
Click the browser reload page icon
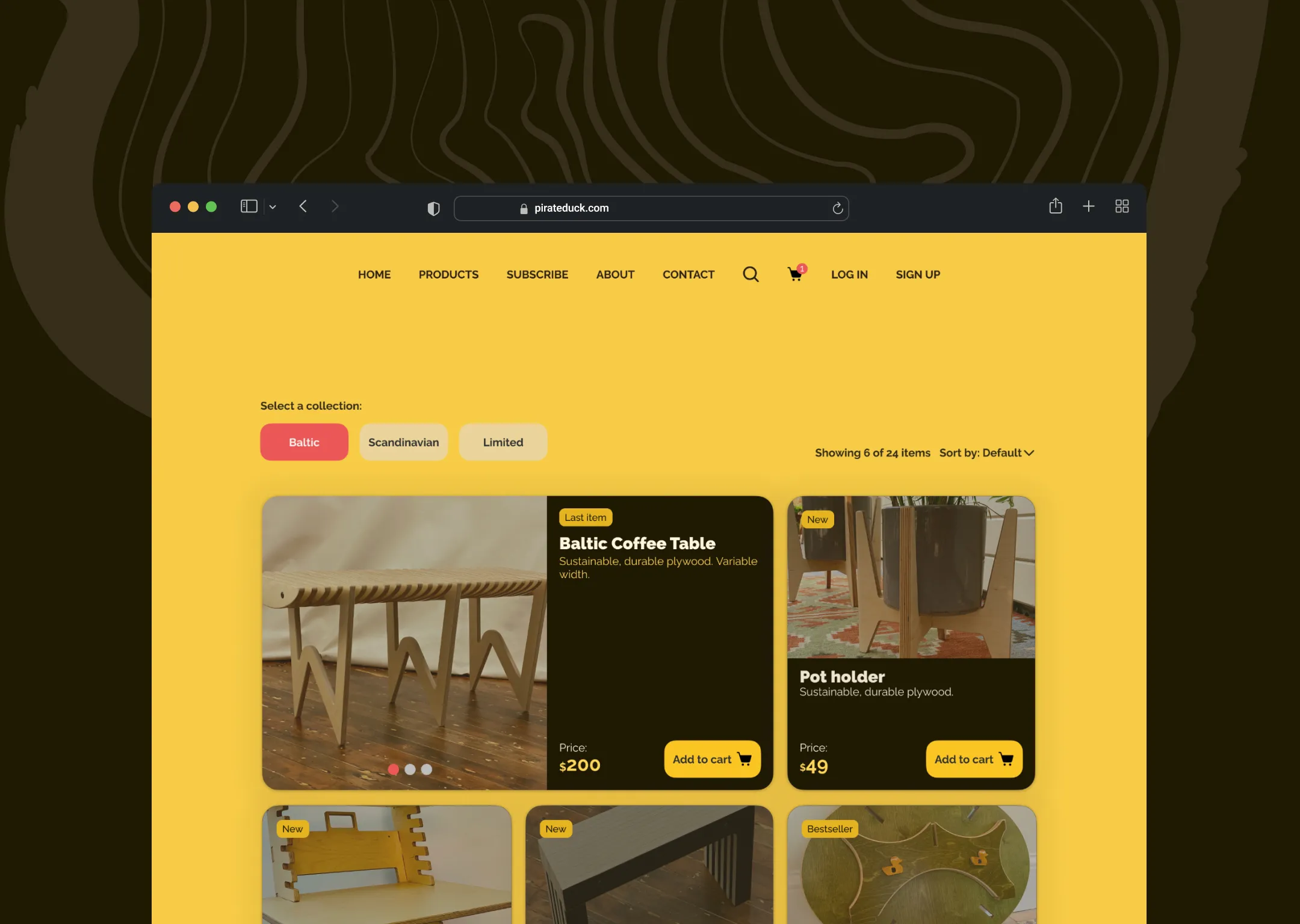[837, 208]
